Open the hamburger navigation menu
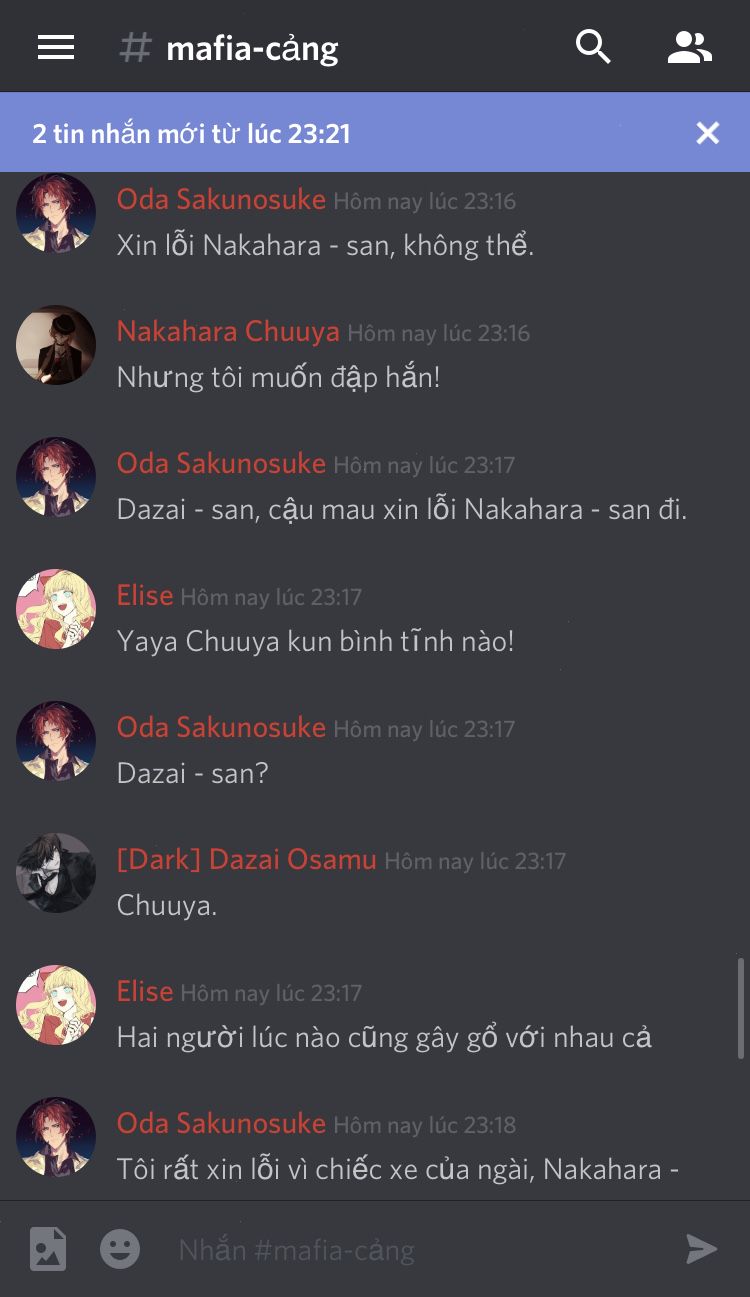The height and width of the screenshot is (1297, 750). (56, 47)
